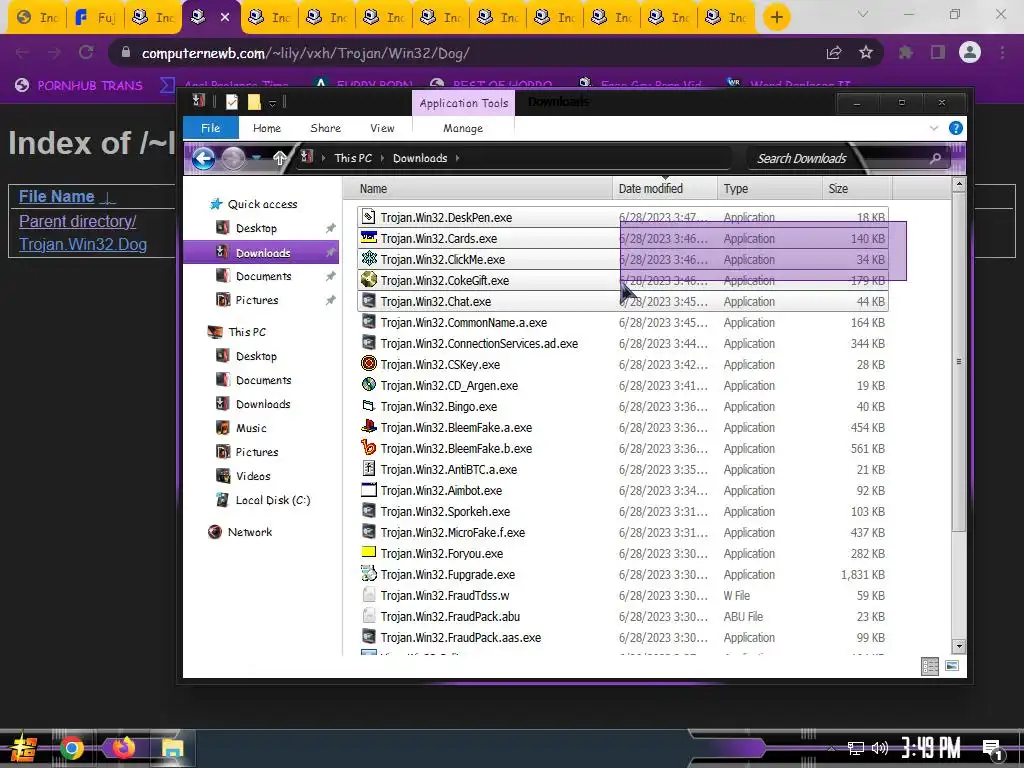Open the View ribbon tab
This screenshot has height=768, width=1024.
[382, 128]
